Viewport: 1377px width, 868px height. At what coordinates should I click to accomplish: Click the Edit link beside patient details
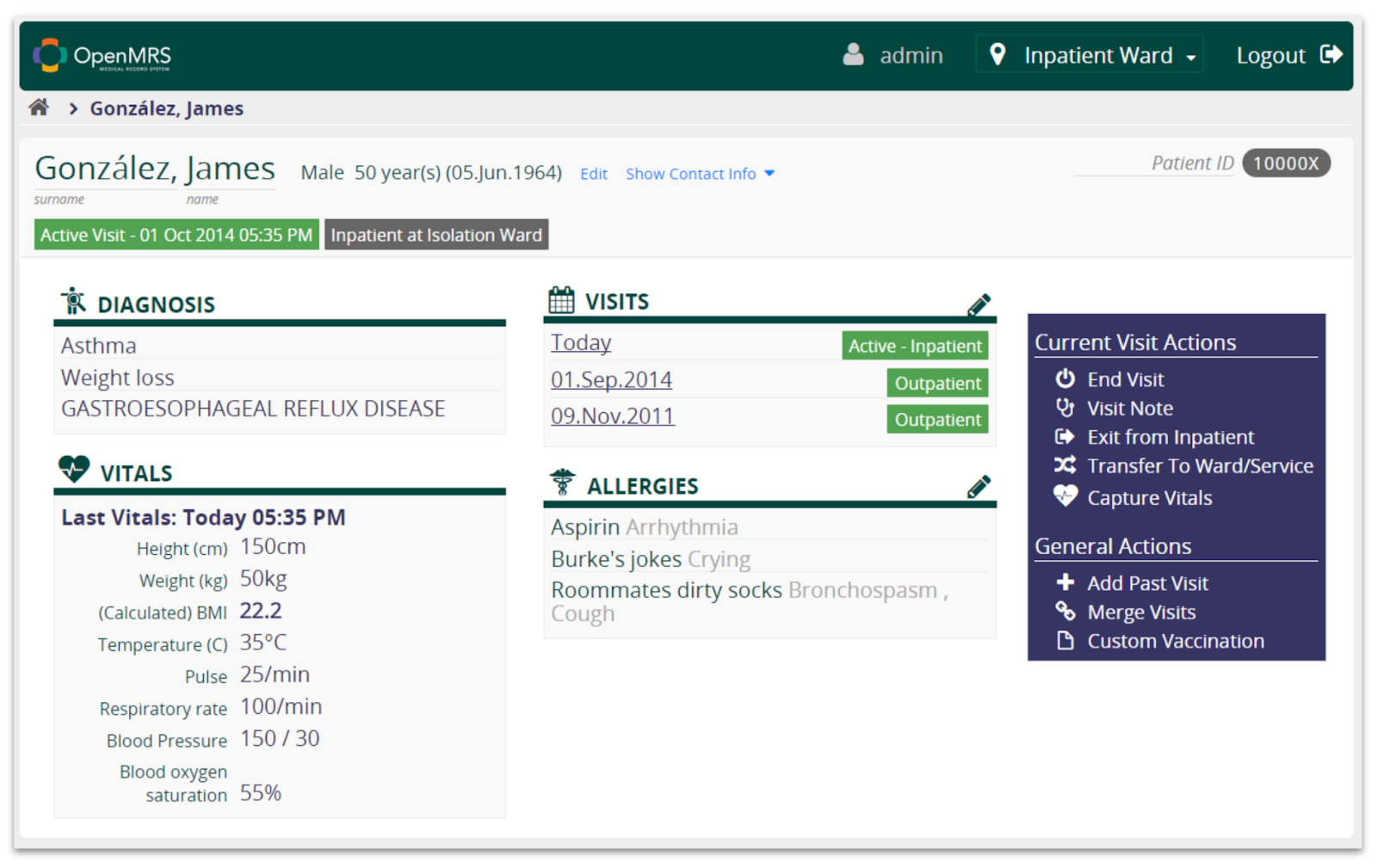point(594,174)
